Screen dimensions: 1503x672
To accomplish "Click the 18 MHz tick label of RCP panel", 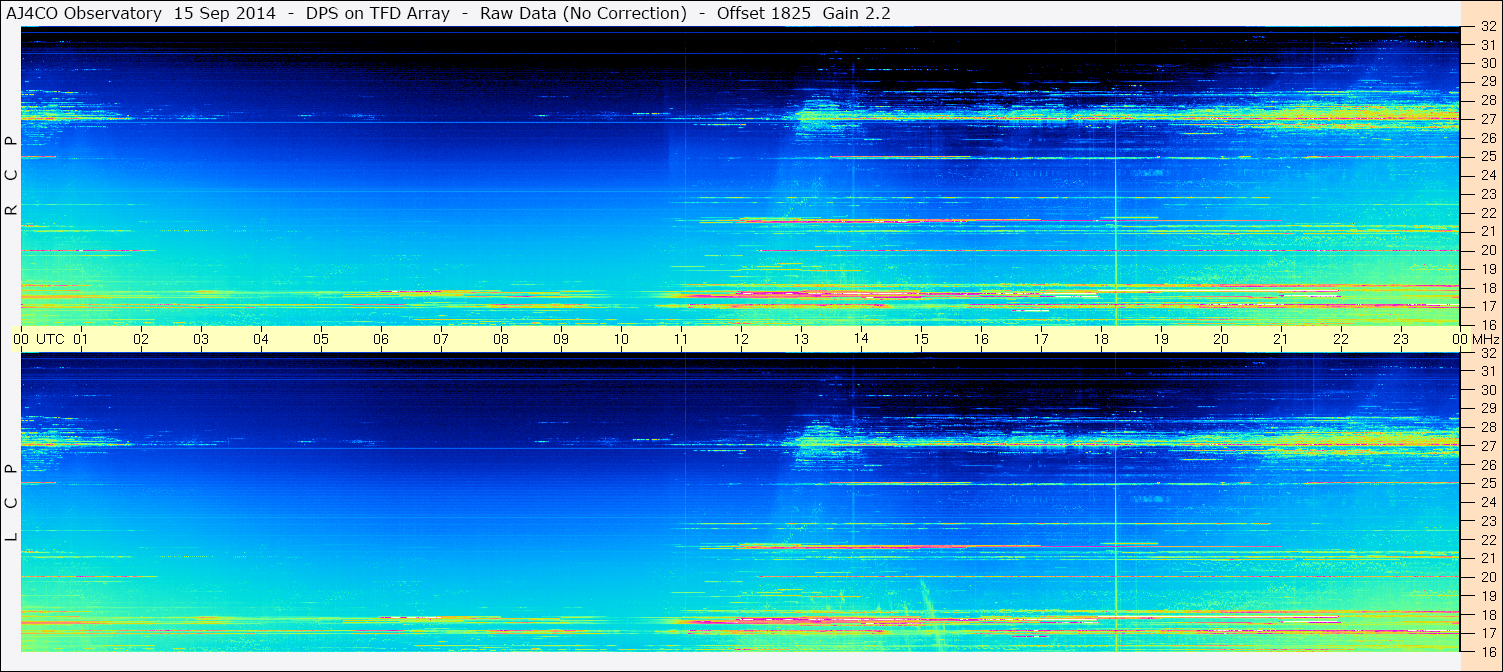I will pos(1488,288).
